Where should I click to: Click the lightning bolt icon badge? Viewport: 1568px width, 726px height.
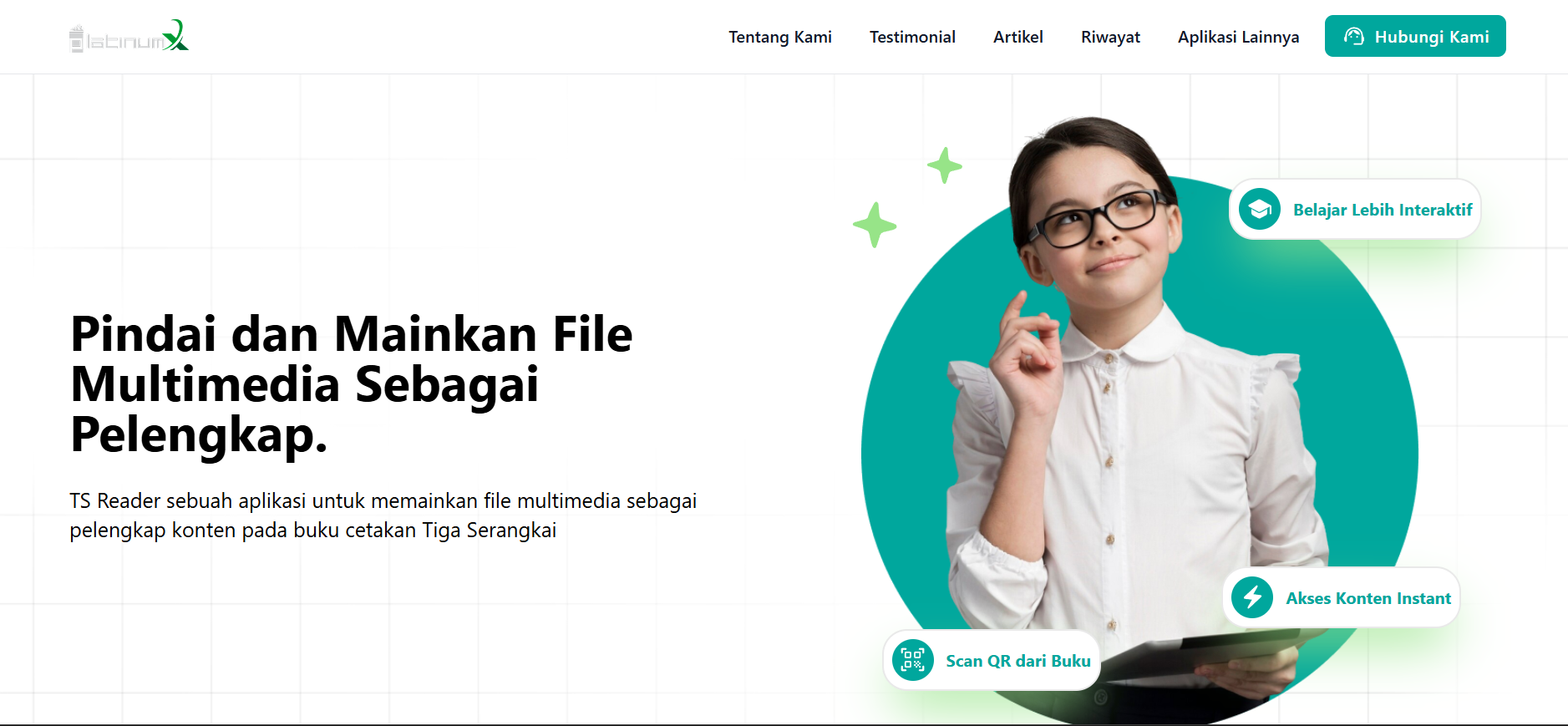pyautogui.click(x=1252, y=597)
